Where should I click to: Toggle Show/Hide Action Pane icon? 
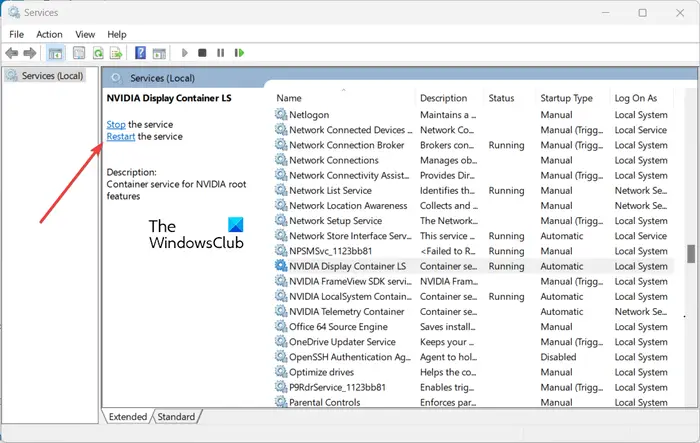coord(159,54)
